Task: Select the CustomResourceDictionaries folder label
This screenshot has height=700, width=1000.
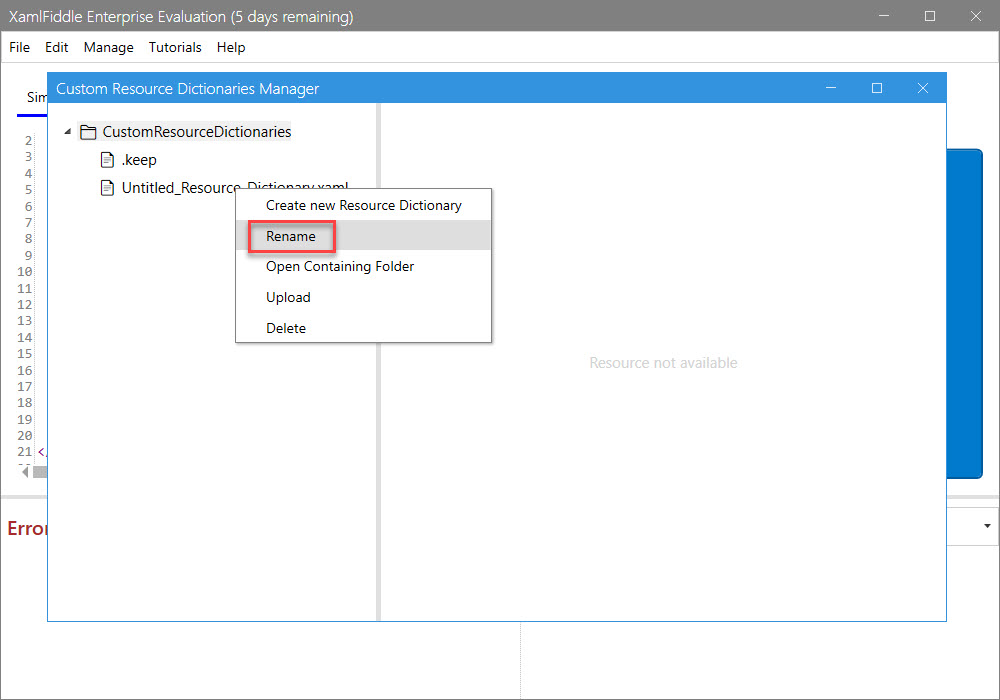Action: point(196,132)
